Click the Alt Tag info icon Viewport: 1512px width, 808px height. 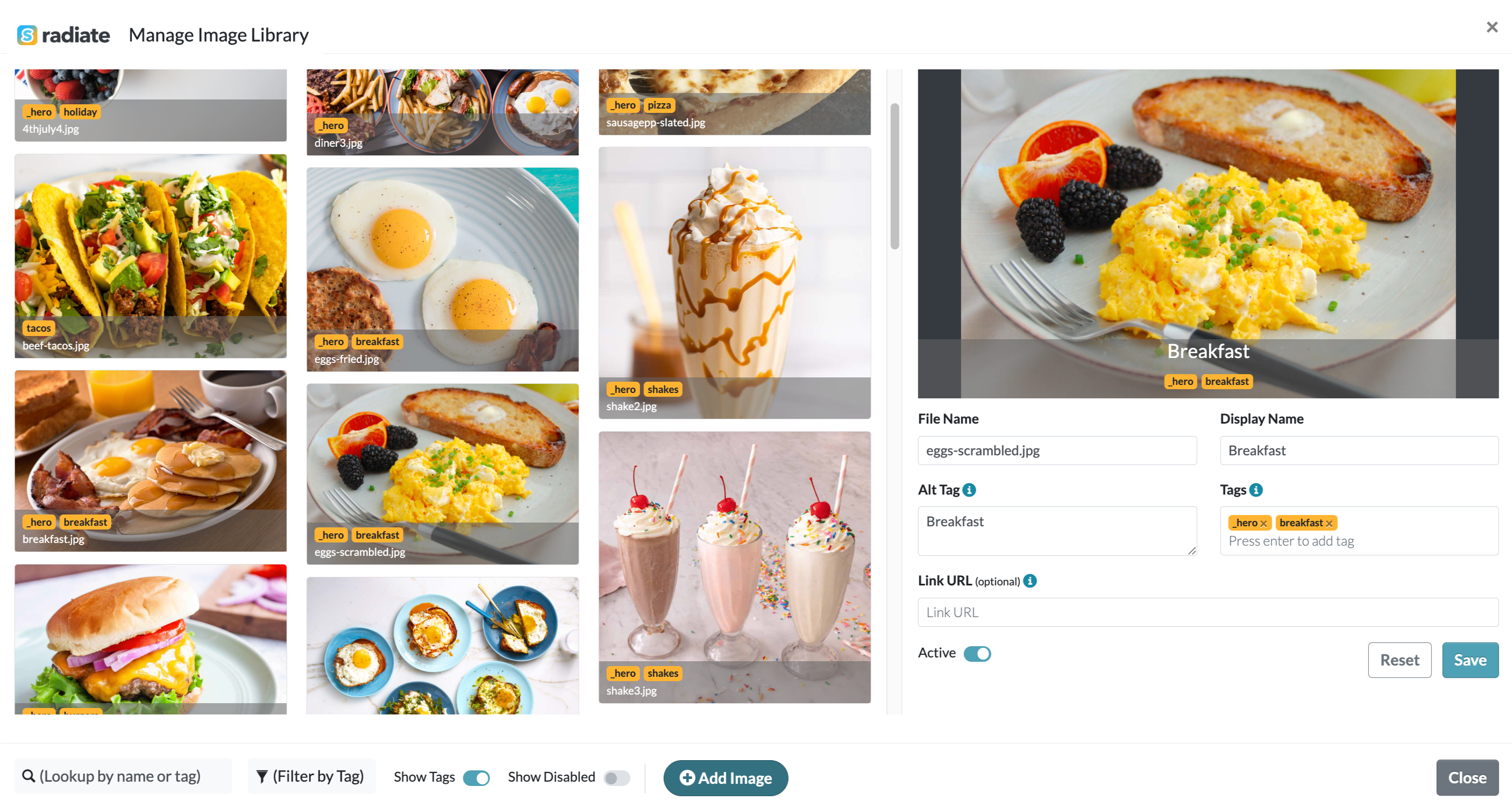click(x=970, y=489)
